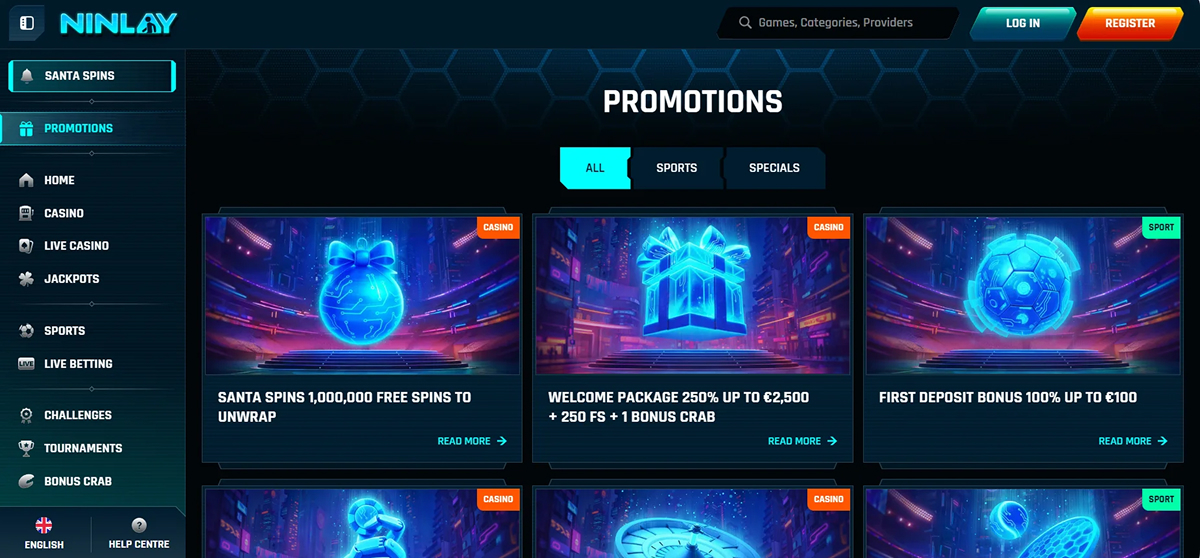The height and width of the screenshot is (558, 1200).
Task: Open Home via the house icon
Action: point(26,180)
